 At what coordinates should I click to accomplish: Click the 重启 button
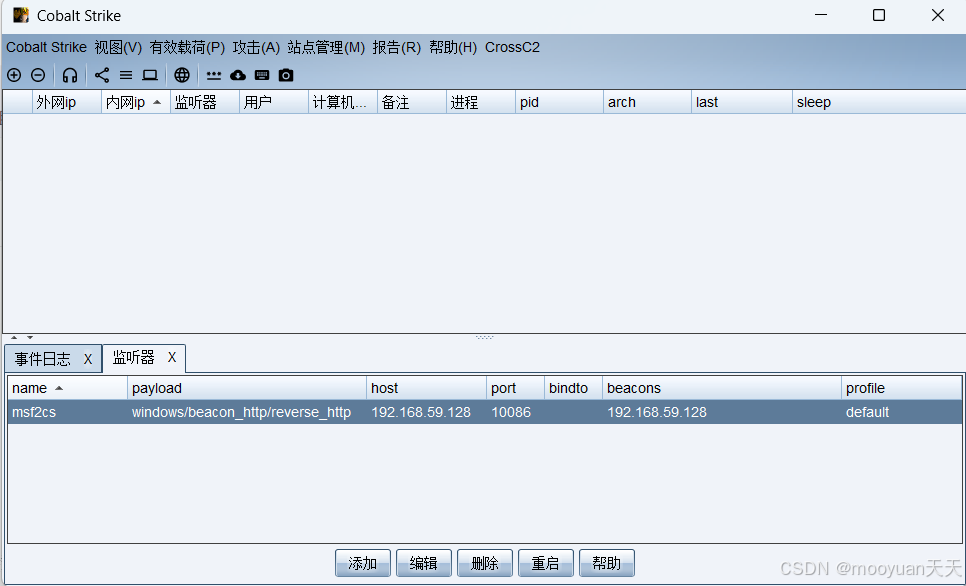tap(546, 563)
